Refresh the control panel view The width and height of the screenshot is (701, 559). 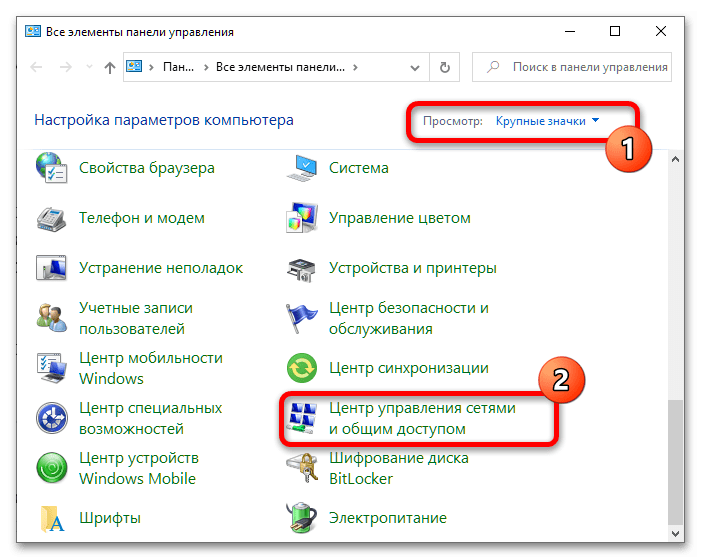coord(444,68)
